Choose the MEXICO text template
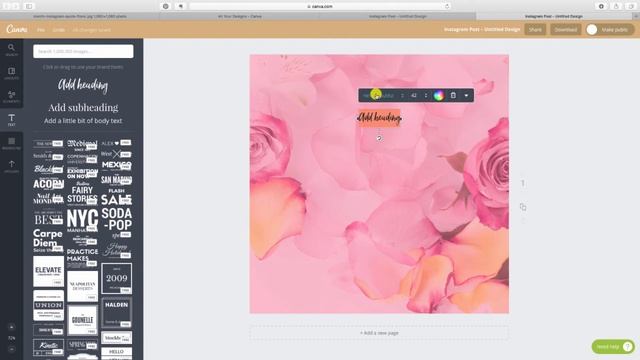 (x=116, y=165)
